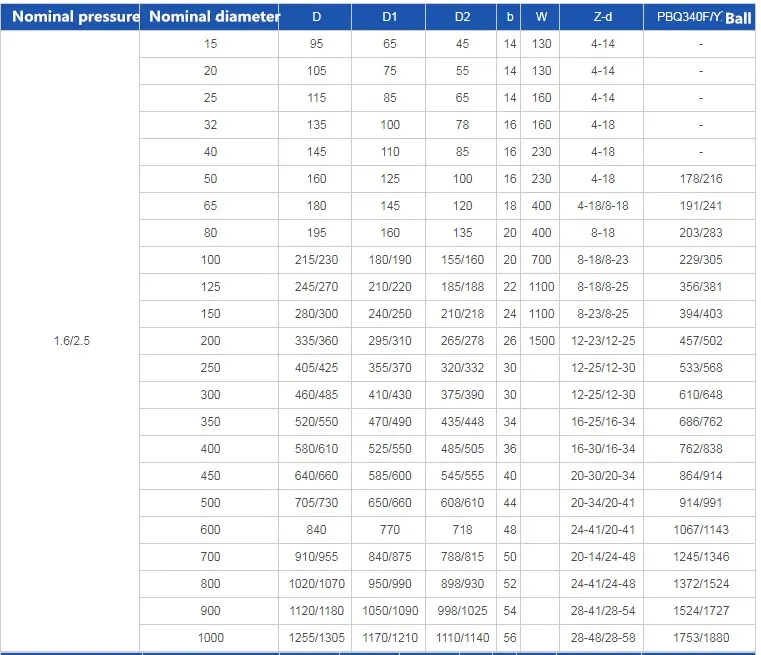Viewport: 761px width, 655px height.
Task: Click the Z-d value "4-18/8-18"
Action: (602, 206)
